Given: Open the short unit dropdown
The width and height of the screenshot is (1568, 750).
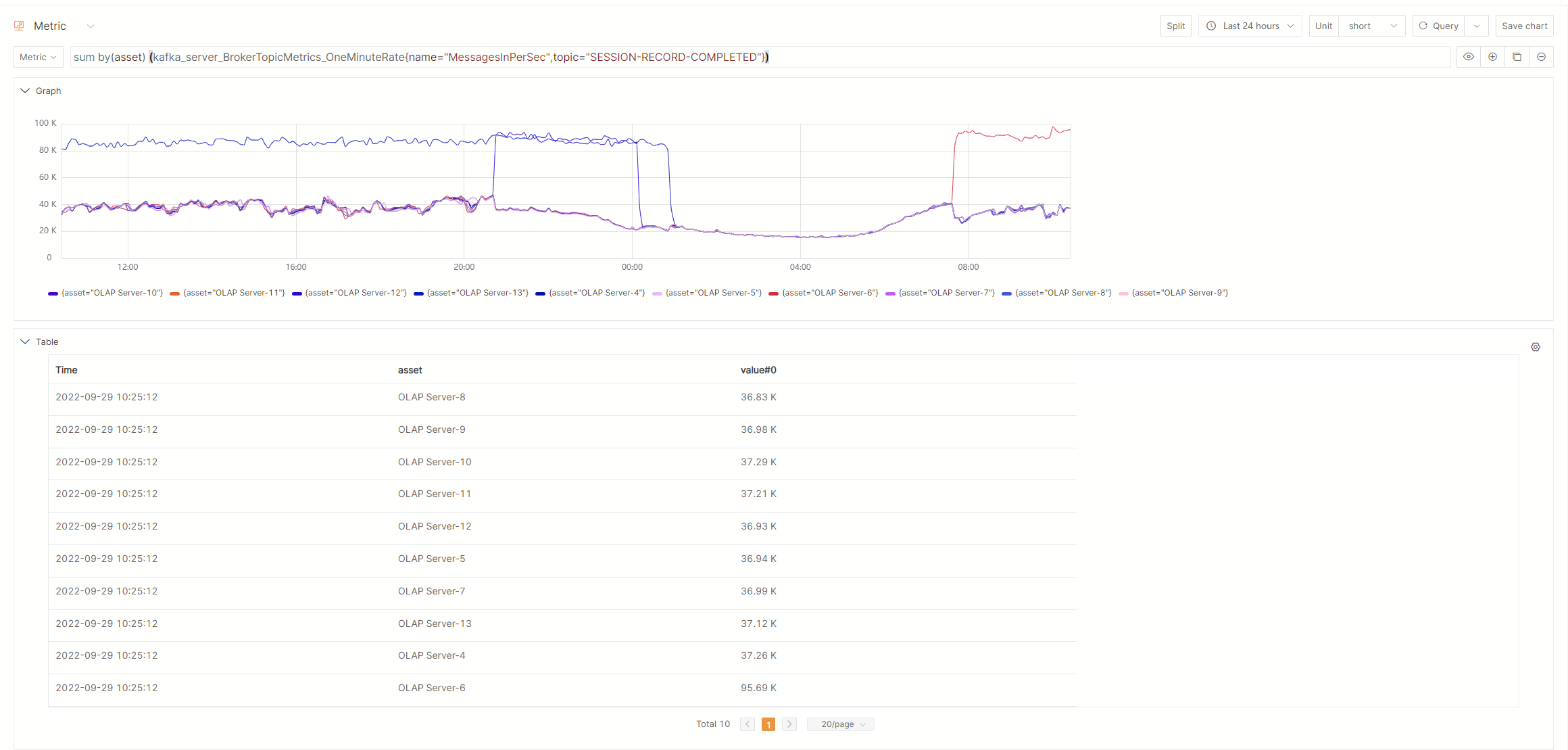Looking at the screenshot, I should pyautogui.click(x=1371, y=26).
